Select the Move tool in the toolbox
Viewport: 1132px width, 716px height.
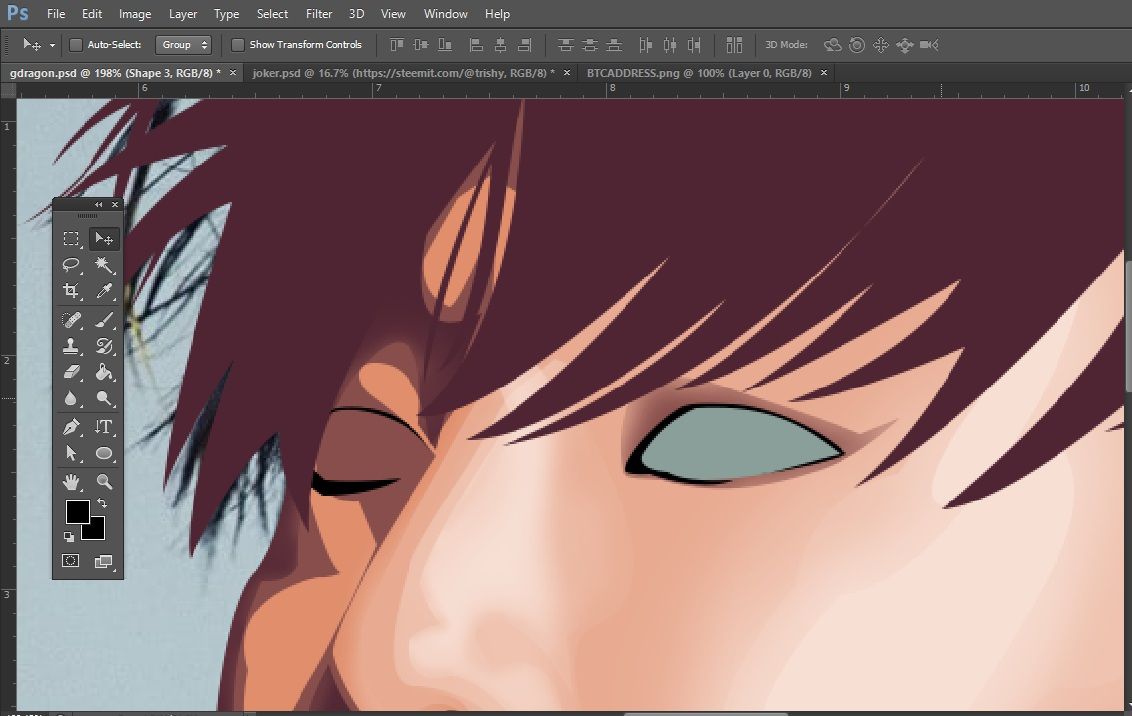point(104,239)
